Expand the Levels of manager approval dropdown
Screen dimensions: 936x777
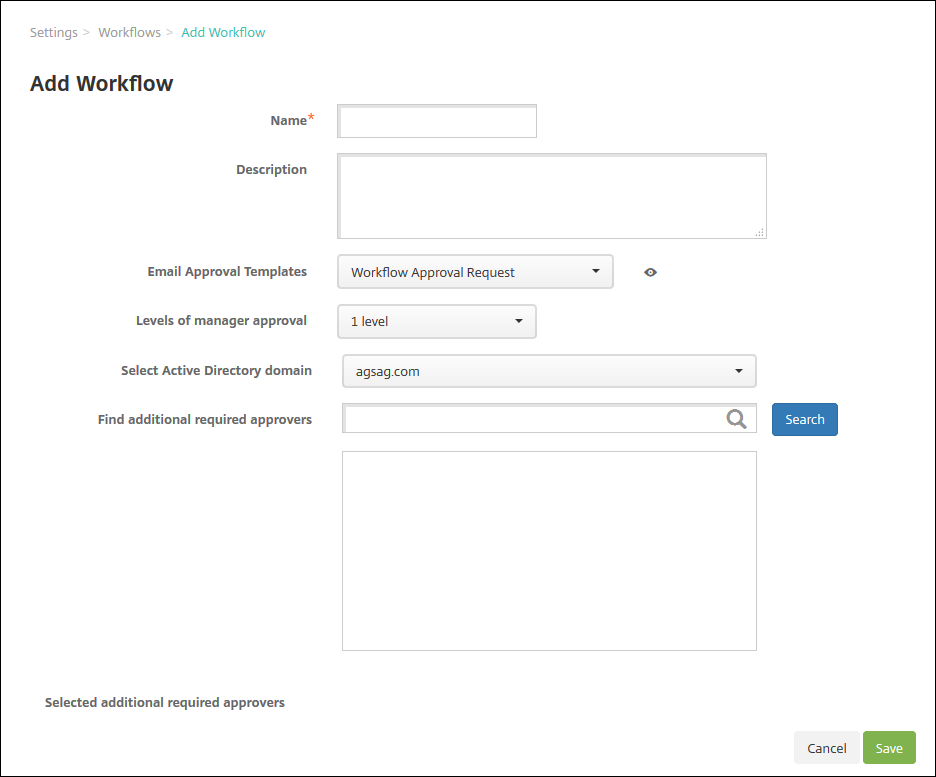[437, 322]
